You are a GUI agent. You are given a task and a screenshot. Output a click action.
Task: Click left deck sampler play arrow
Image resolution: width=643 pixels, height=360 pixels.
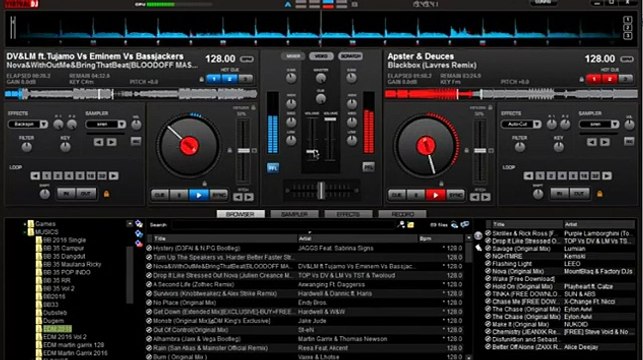click(112, 142)
